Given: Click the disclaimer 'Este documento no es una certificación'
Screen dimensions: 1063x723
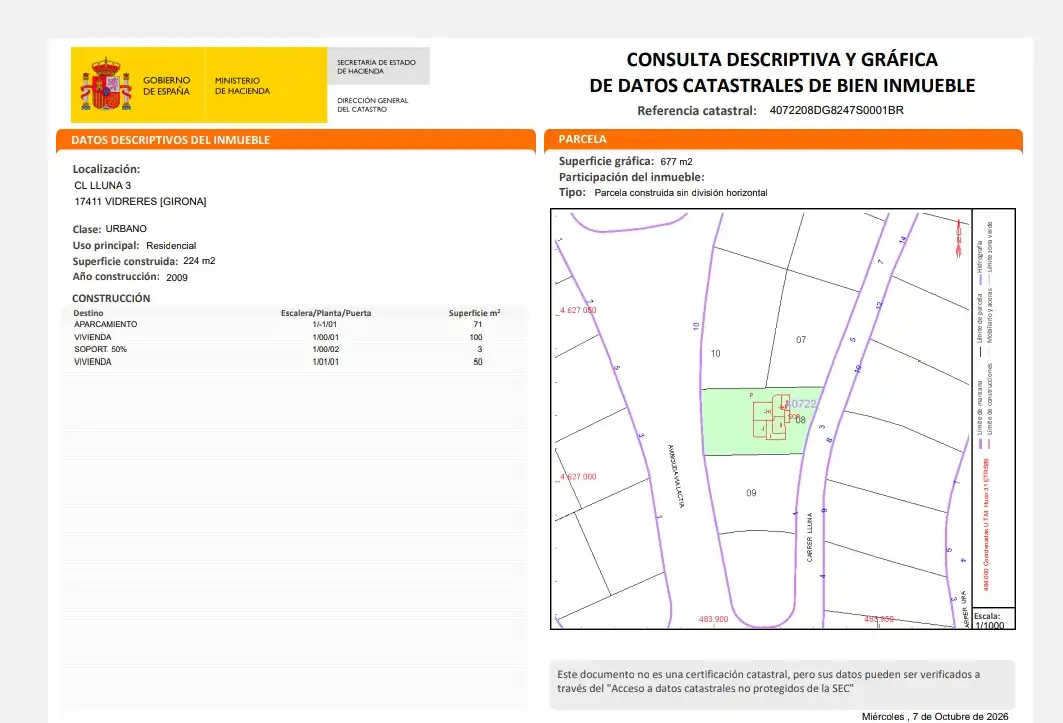Looking at the screenshot, I should coord(768,681).
